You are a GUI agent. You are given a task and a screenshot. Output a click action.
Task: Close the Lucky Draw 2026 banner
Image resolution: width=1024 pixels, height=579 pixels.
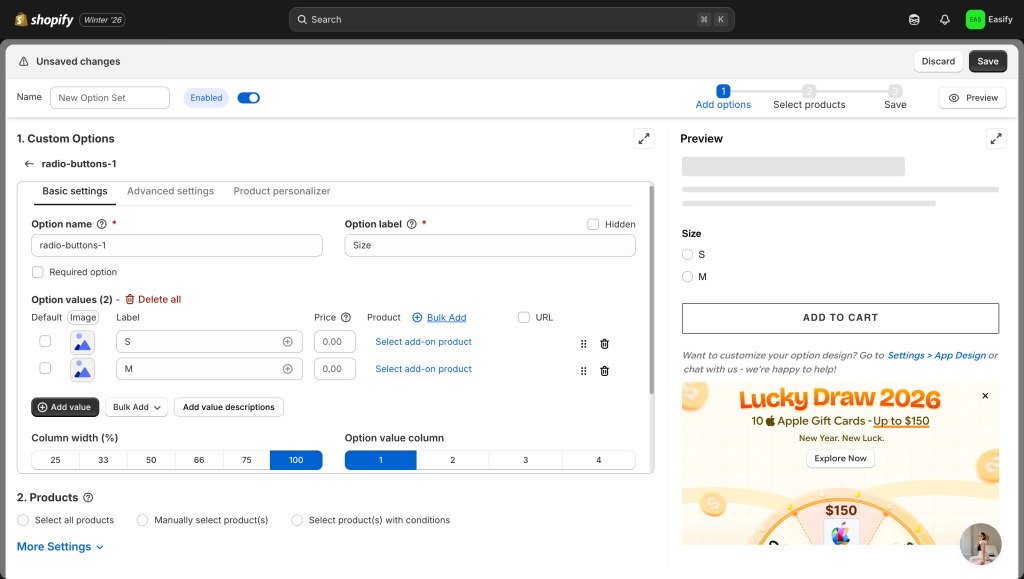[985, 396]
